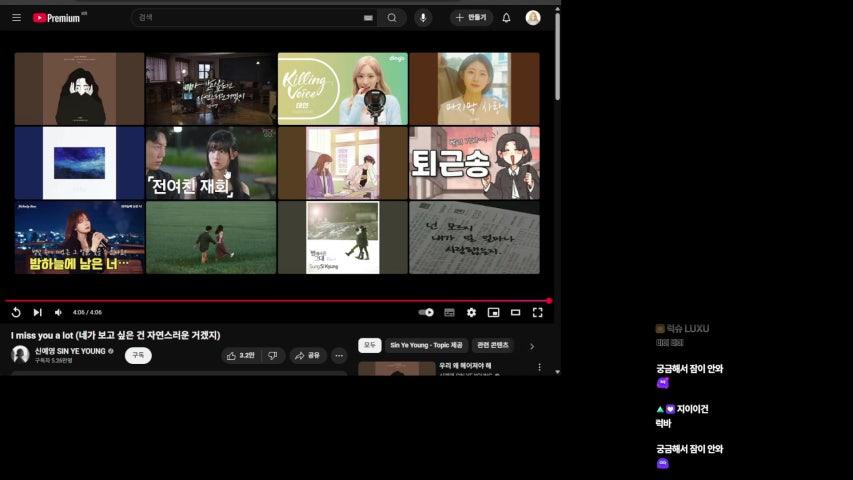Click the page vertical scrollbar
Screen dimensions: 853x480
tap(558, 57)
